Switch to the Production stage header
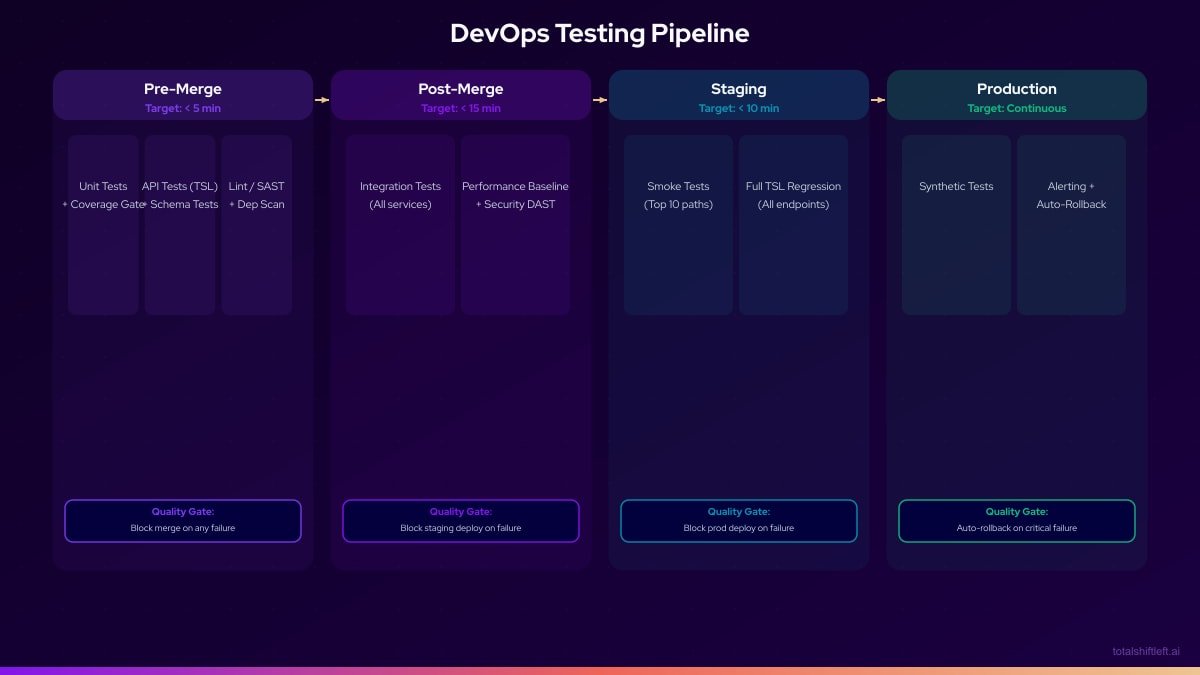This screenshot has height=675, width=1200. (x=1016, y=94)
